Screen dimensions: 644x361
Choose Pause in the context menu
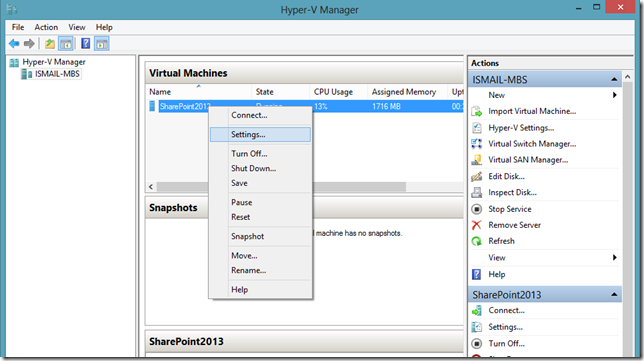click(x=260, y=202)
